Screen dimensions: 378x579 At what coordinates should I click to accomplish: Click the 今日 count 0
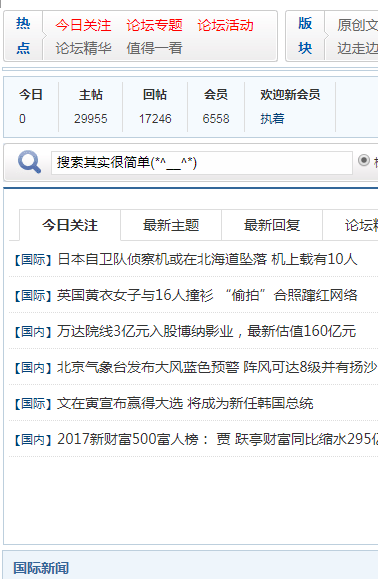click(22, 119)
